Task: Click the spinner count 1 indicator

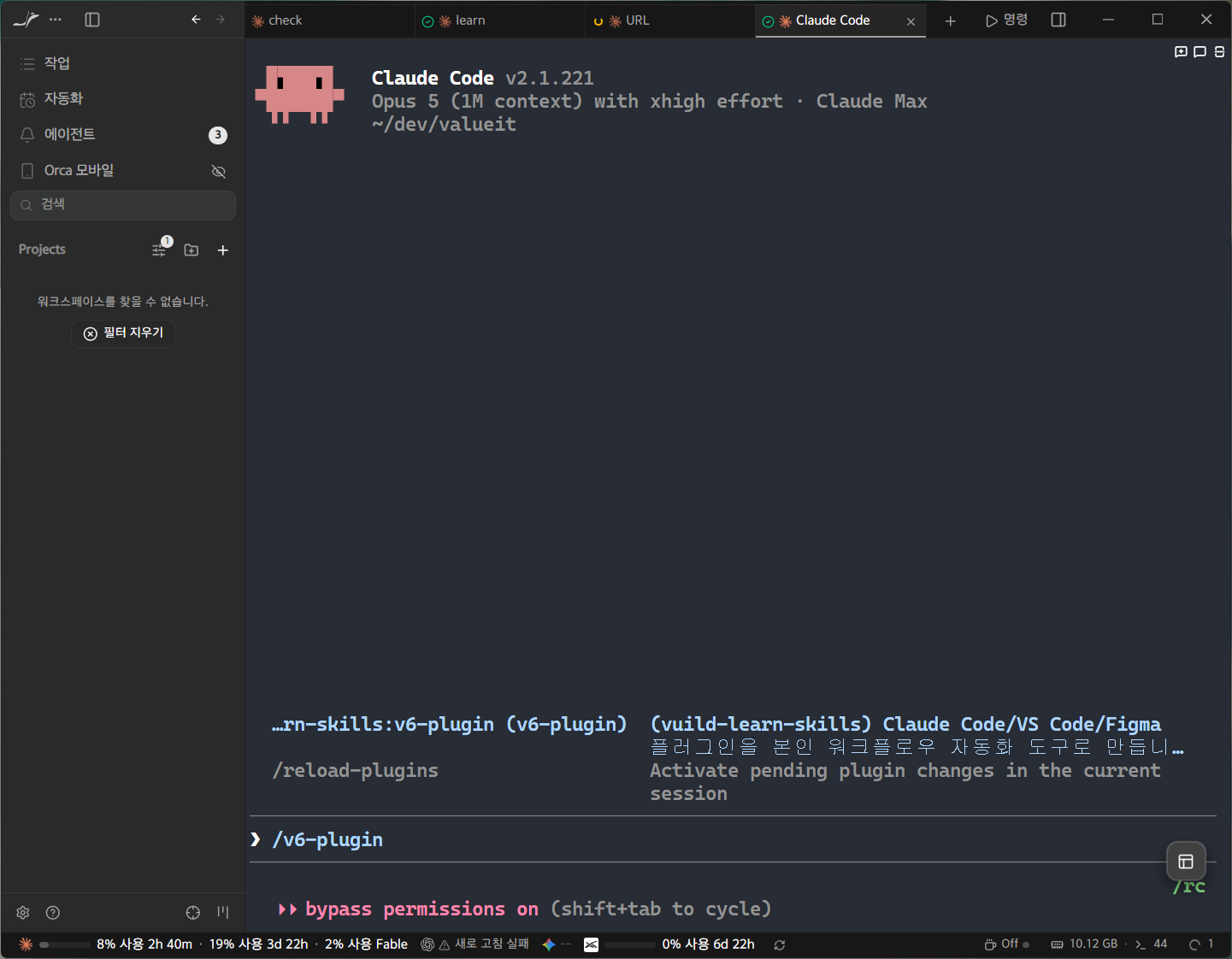Action: pyautogui.click(x=1201, y=944)
